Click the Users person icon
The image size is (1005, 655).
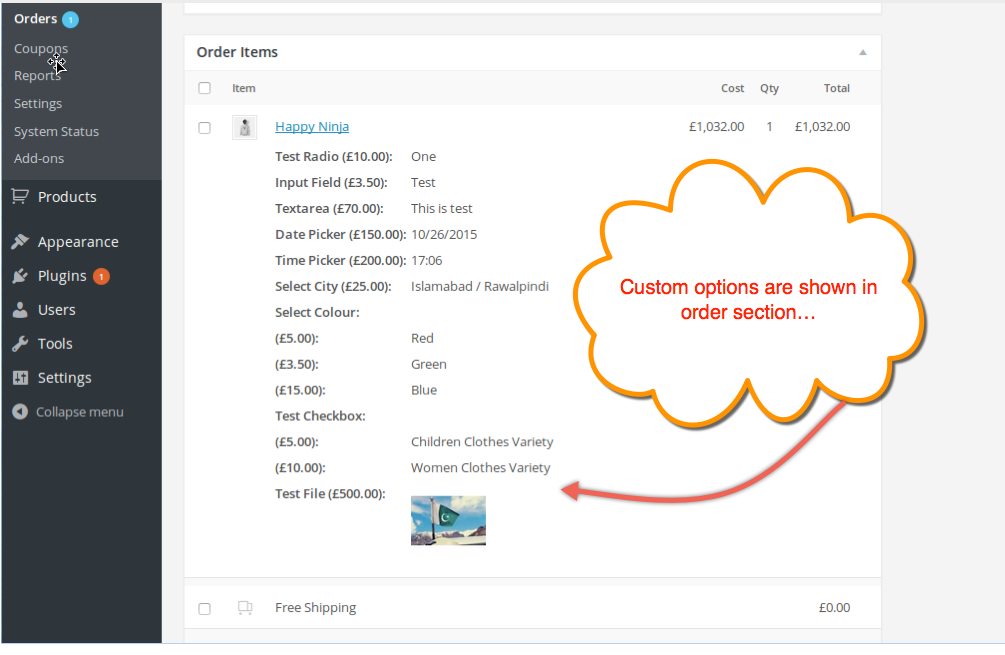pos(20,310)
